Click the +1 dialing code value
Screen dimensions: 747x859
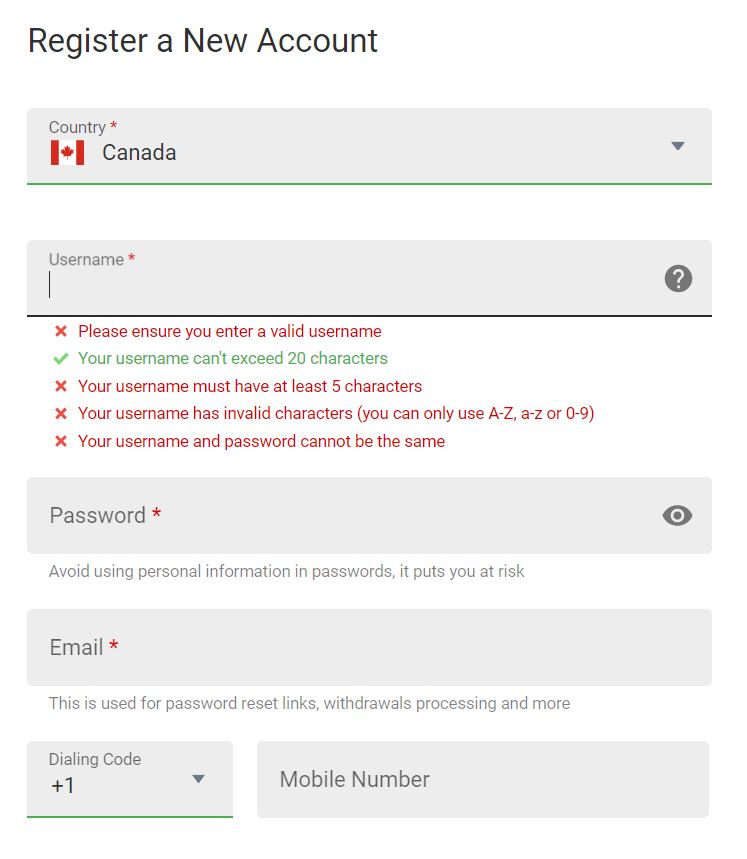[x=62, y=786]
